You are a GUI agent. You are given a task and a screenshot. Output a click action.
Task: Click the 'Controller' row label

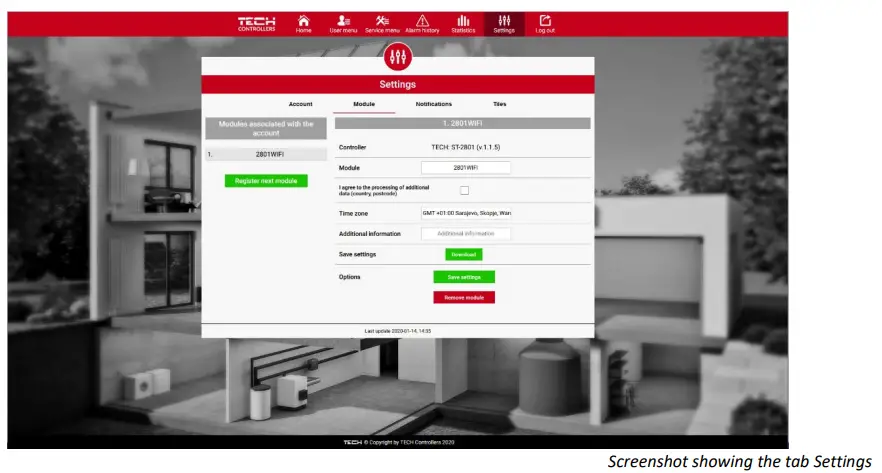tap(352, 147)
